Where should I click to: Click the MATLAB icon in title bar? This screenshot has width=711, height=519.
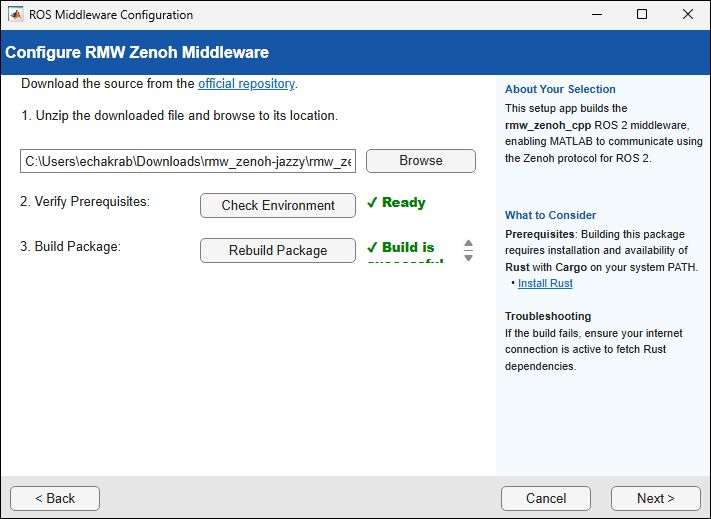[x=15, y=15]
